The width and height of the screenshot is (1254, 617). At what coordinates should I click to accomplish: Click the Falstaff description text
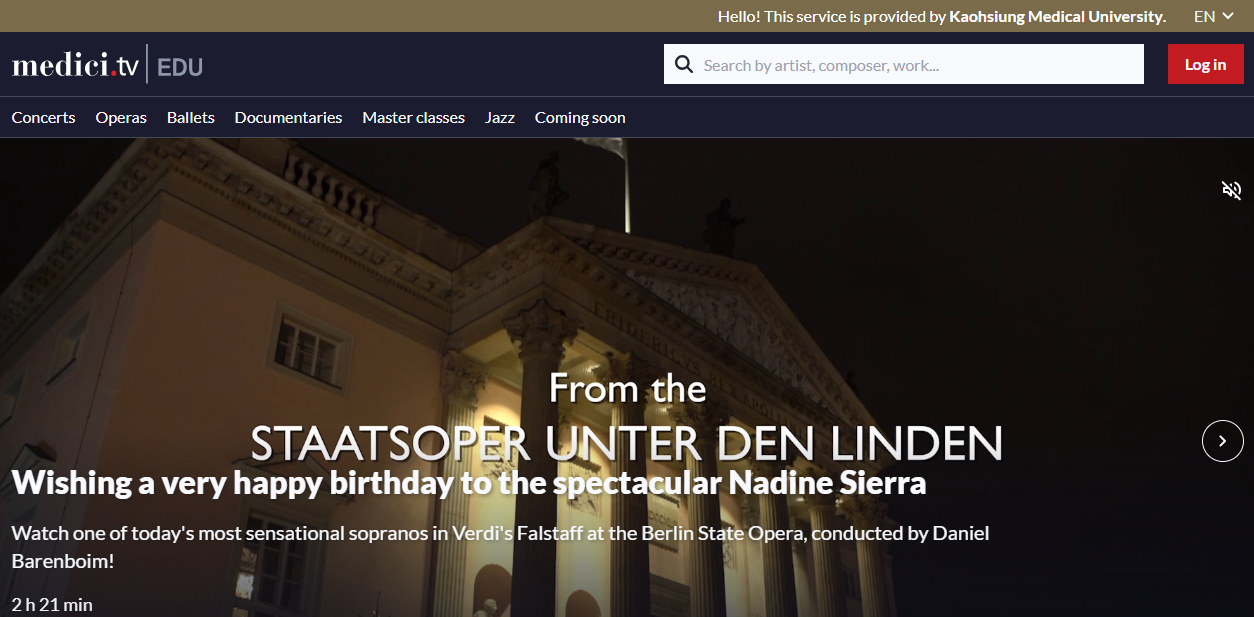point(500,547)
